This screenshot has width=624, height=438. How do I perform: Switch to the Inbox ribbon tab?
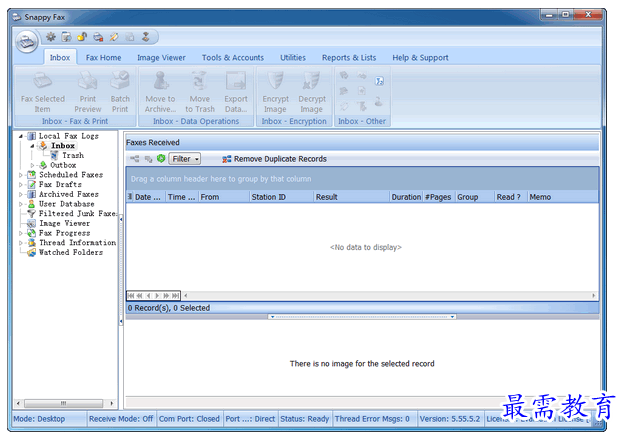coord(60,58)
